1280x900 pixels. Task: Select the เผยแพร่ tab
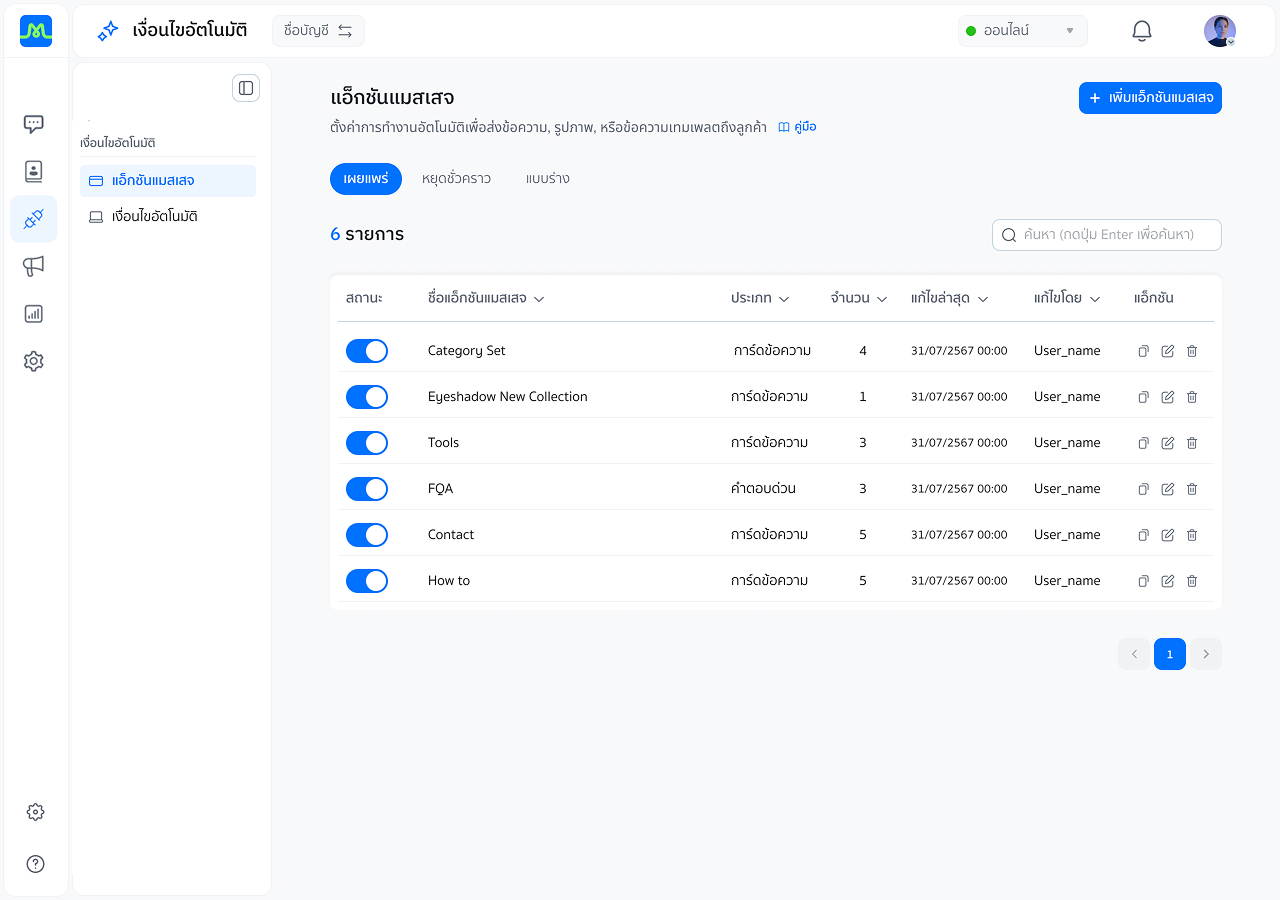(x=366, y=179)
